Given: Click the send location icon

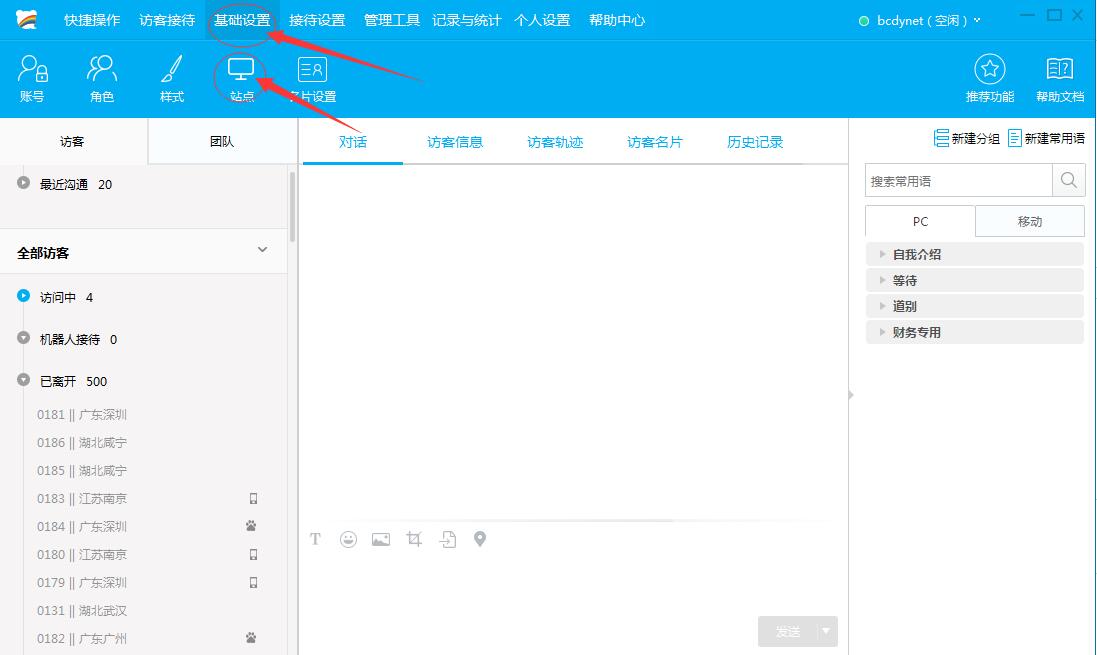Looking at the screenshot, I should tap(480, 539).
